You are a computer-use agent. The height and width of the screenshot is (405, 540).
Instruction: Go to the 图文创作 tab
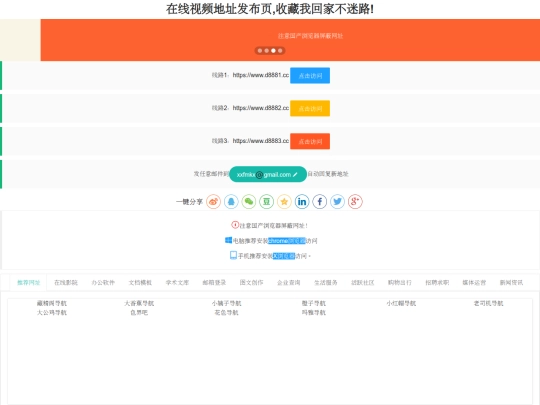pyautogui.click(x=251, y=283)
